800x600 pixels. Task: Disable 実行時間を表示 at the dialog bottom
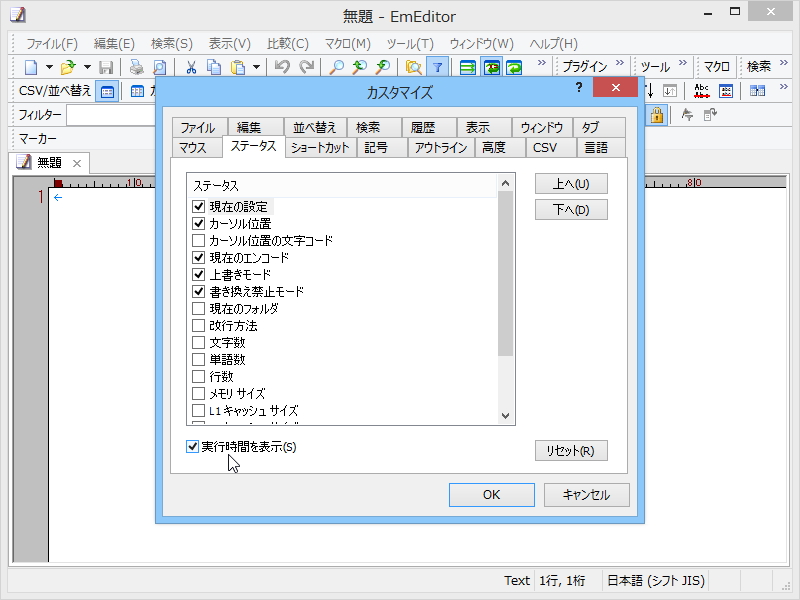(191, 448)
